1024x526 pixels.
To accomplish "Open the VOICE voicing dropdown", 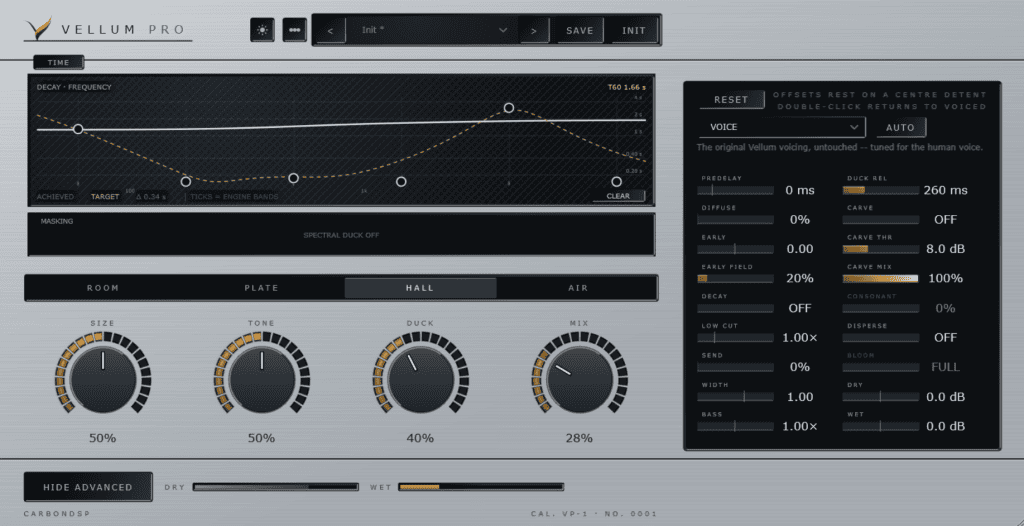I will point(782,127).
